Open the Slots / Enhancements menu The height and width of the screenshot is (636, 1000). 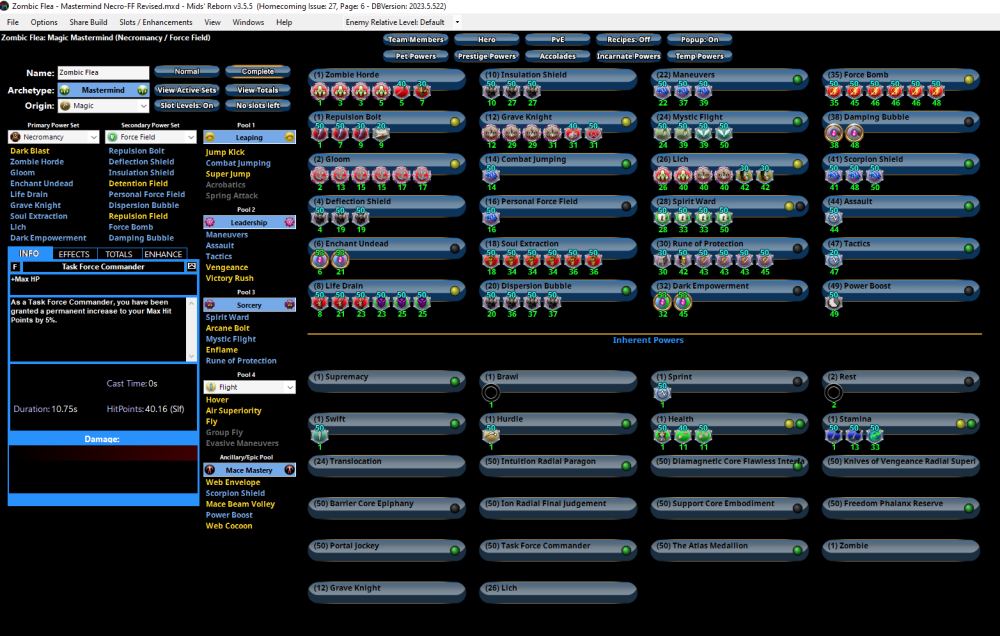(155, 22)
